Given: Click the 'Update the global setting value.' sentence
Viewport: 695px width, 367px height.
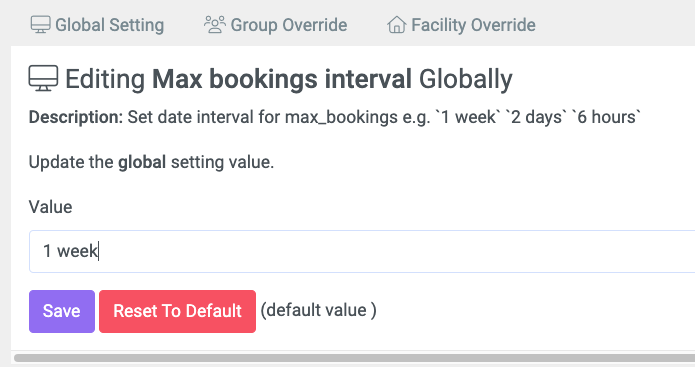Looking at the screenshot, I should click(152, 162).
